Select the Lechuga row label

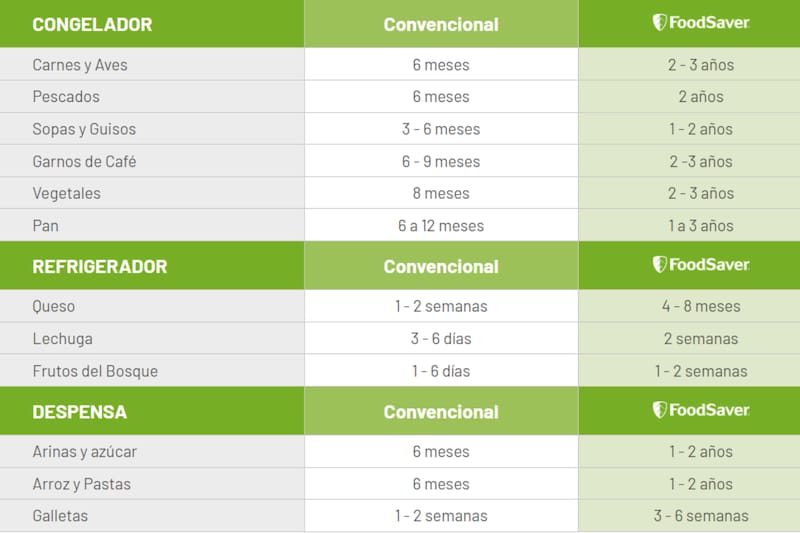coord(62,338)
